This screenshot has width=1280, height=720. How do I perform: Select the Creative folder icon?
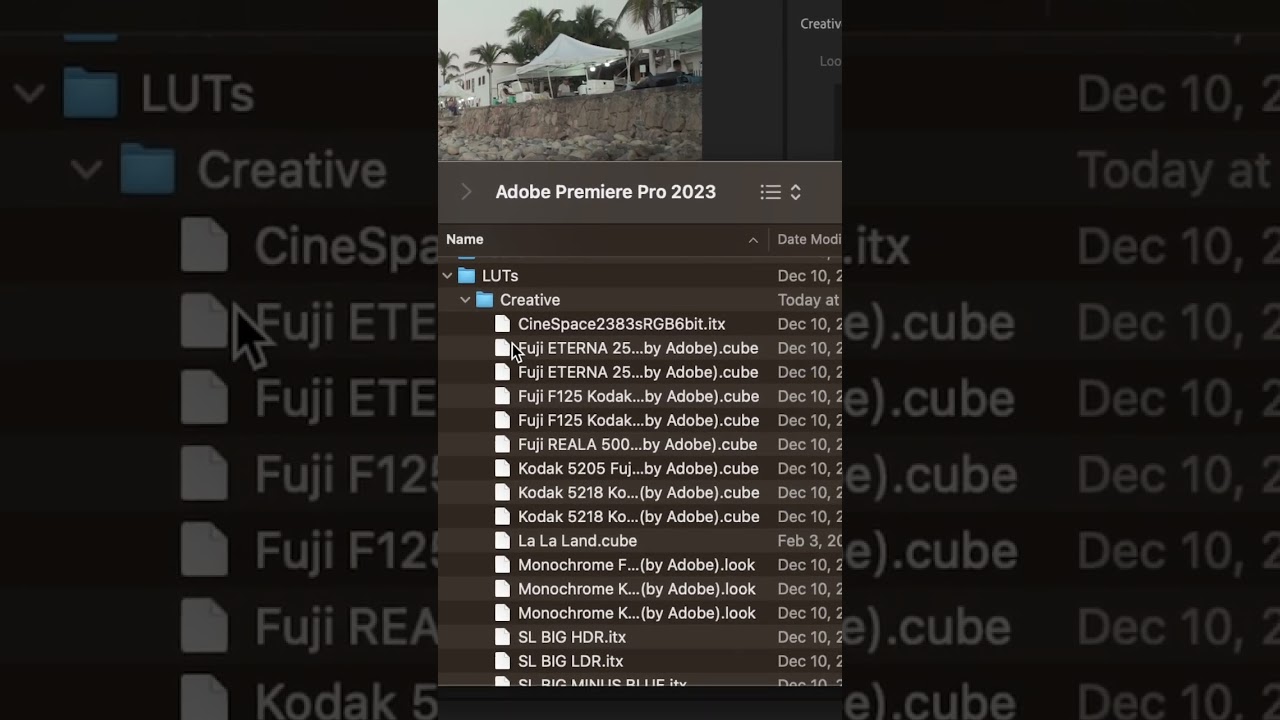point(484,299)
